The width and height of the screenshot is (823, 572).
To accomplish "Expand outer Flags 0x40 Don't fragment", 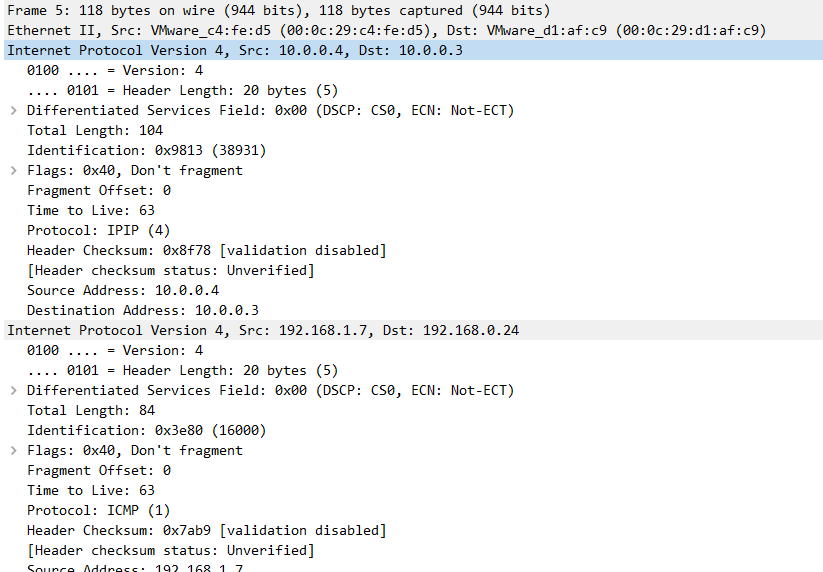I will pyautogui.click(x=14, y=171).
